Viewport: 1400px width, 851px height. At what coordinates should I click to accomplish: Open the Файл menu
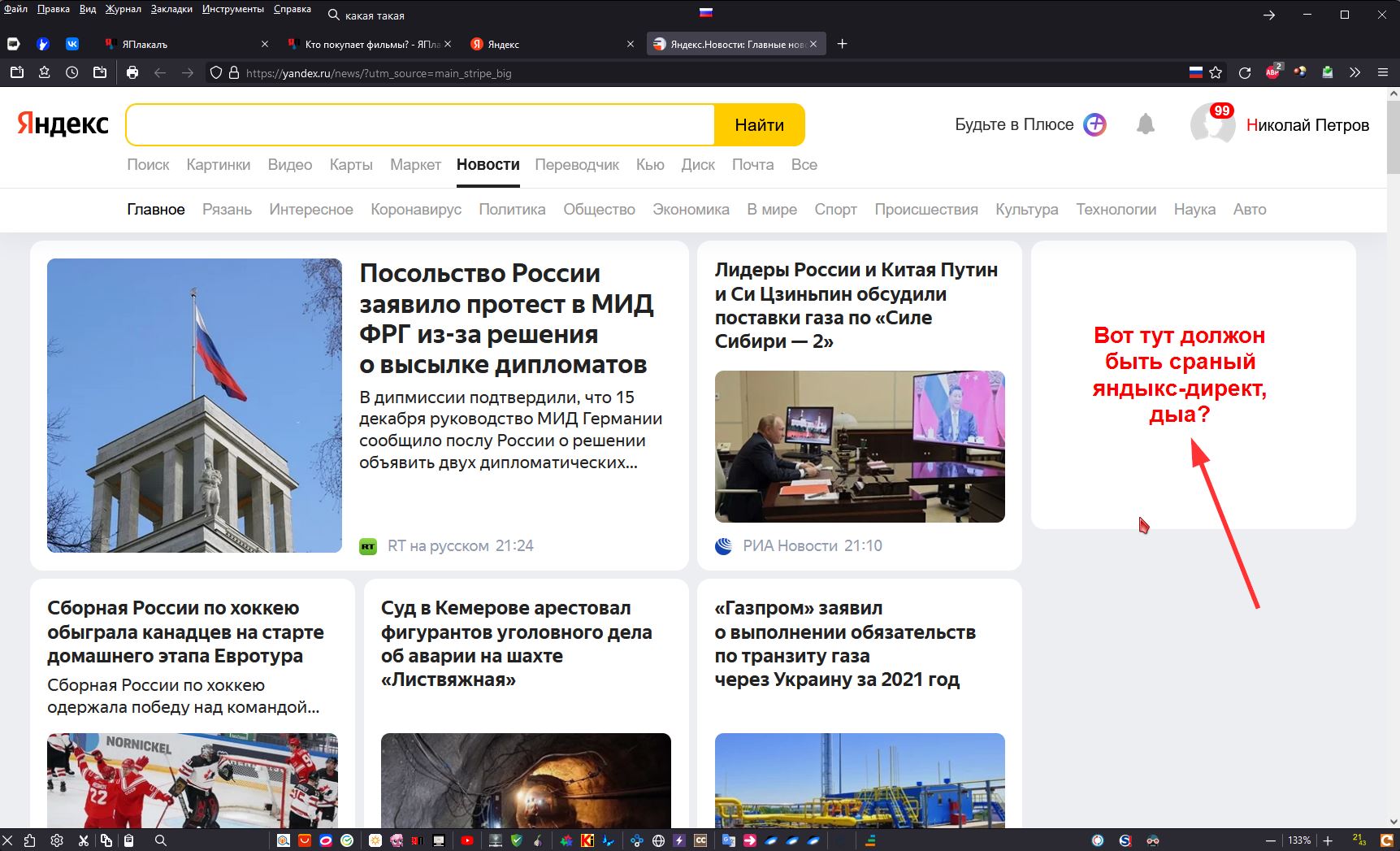15,9
